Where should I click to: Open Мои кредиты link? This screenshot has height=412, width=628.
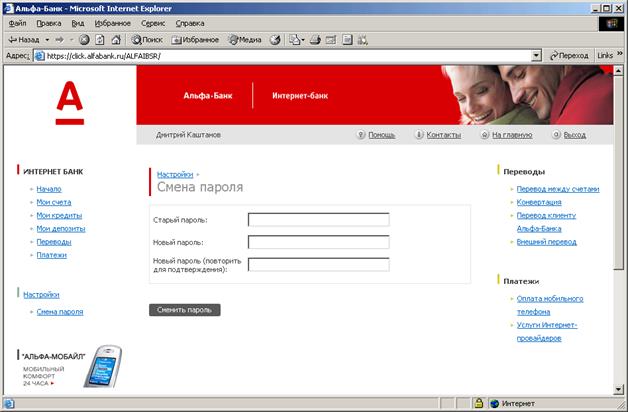[x=59, y=215]
